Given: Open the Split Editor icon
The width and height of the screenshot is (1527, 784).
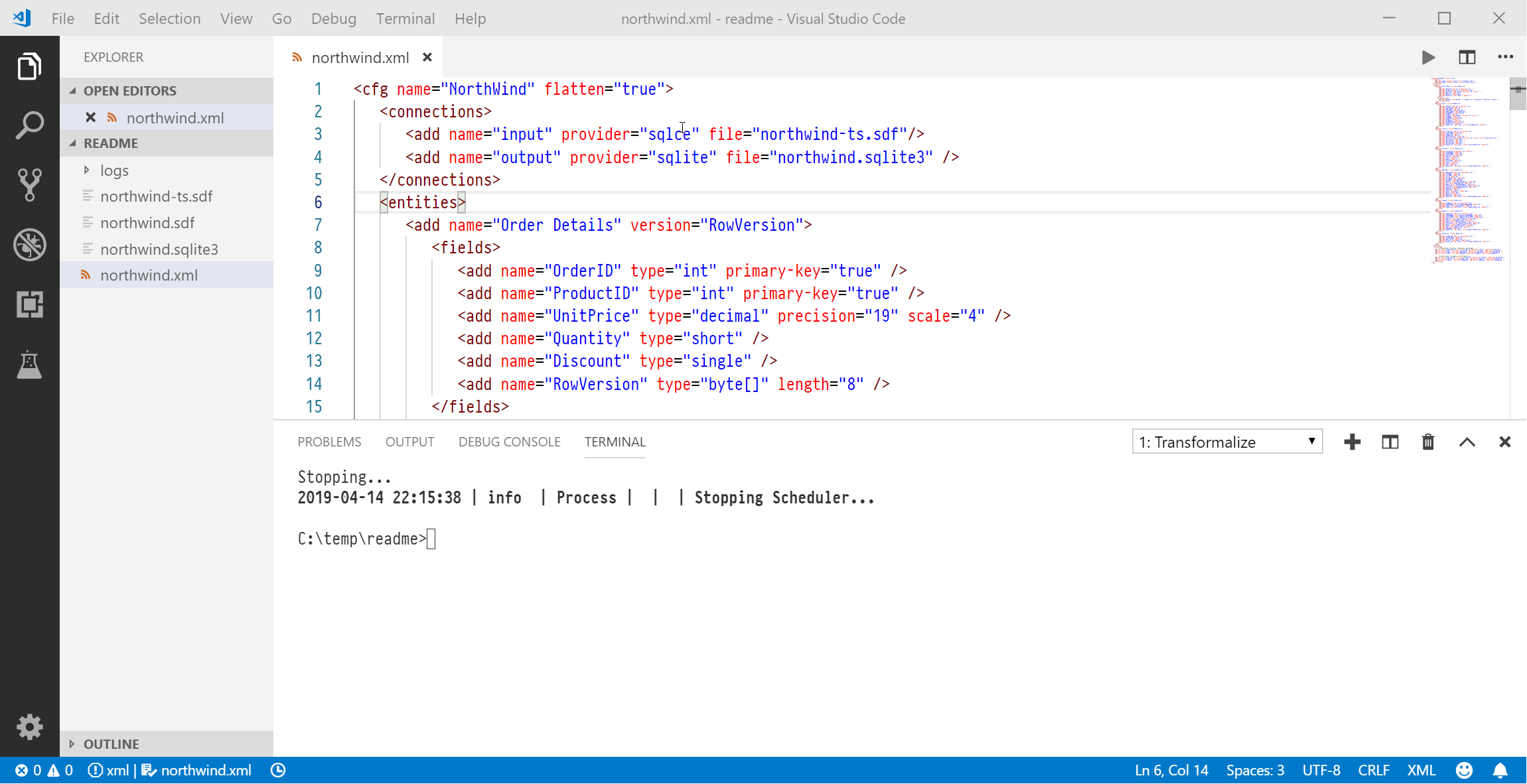Looking at the screenshot, I should [1467, 57].
